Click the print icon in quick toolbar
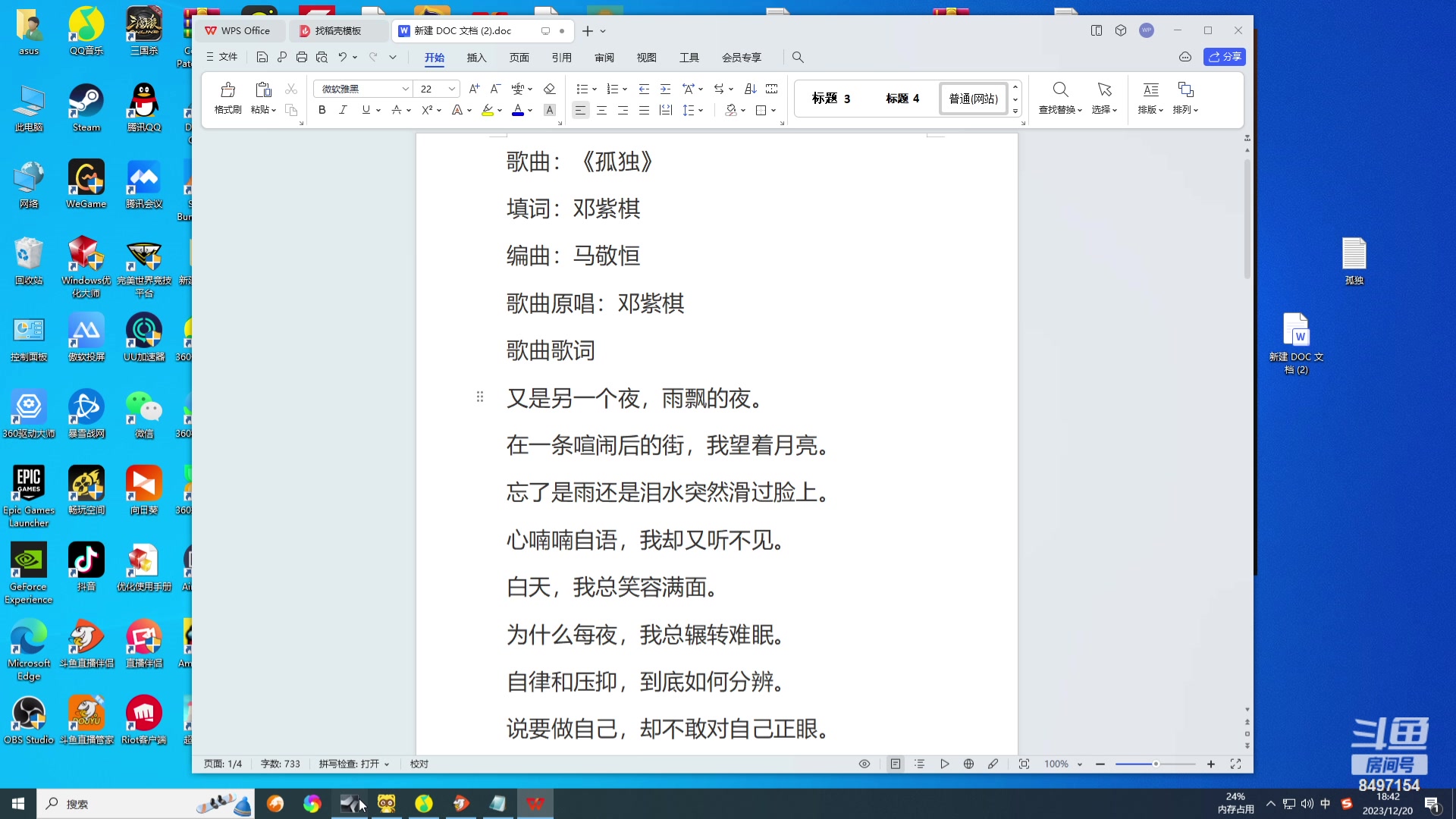The height and width of the screenshot is (819, 1456). [x=302, y=57]
